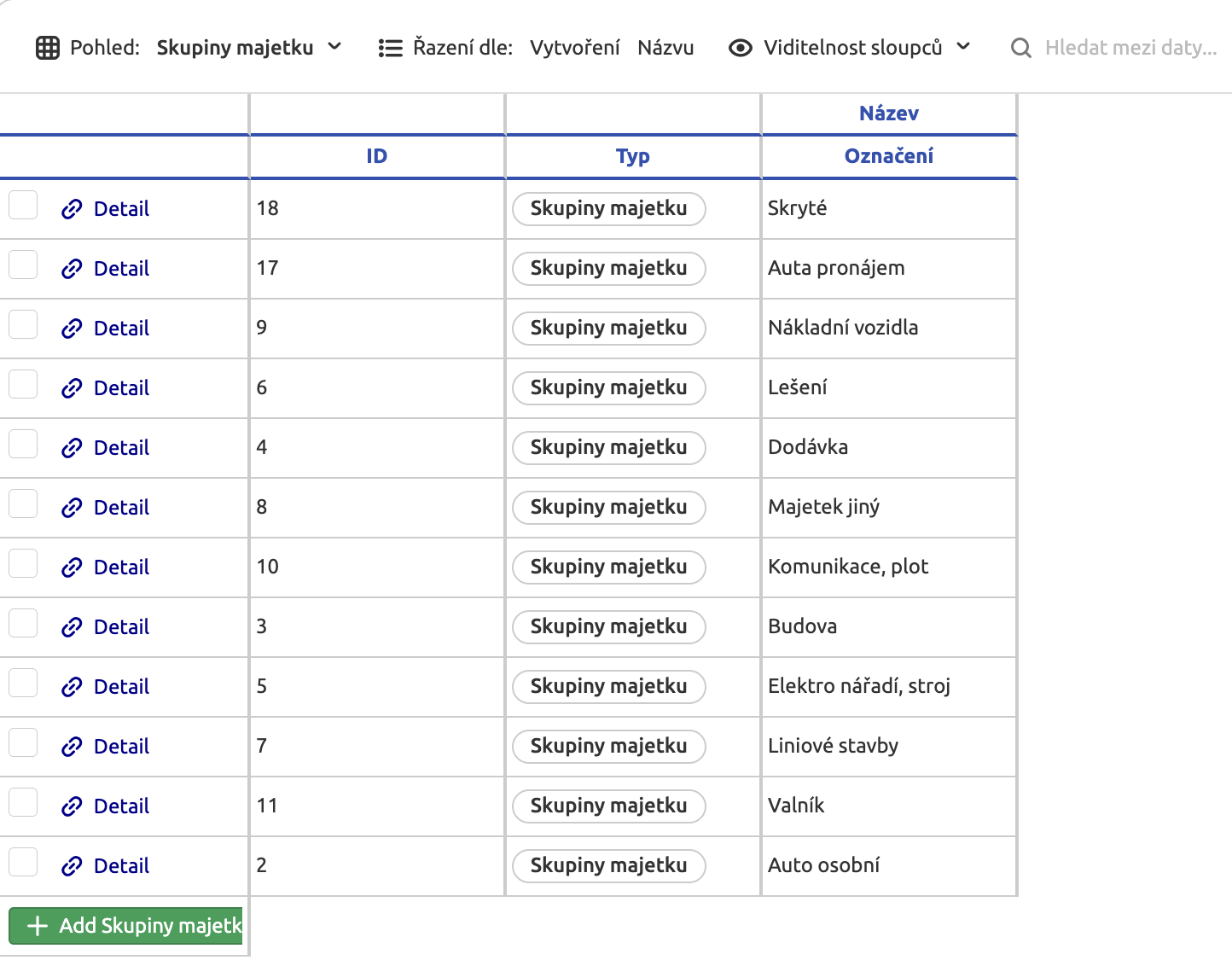Click the Skupiny majetku badge in the Liniové stavby row
The height and width of the screenshot is (966, 1232).
(x=608, y=746)
